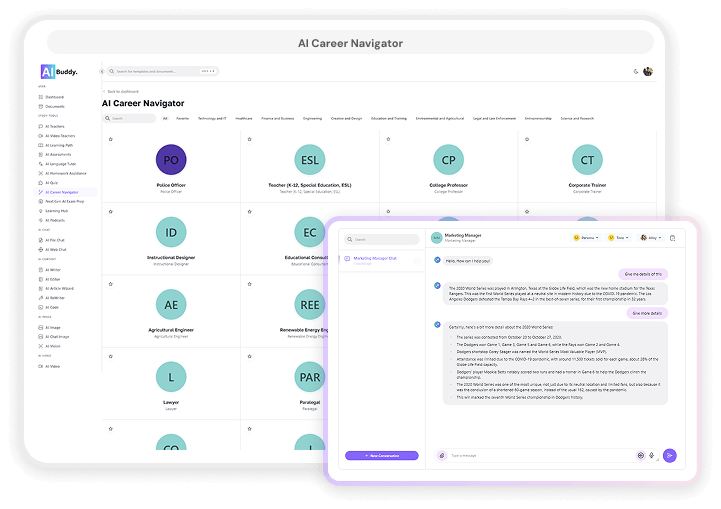Select the Engineering category filter
This screenshot has height=509, width=721.
[x=312, y=118]
